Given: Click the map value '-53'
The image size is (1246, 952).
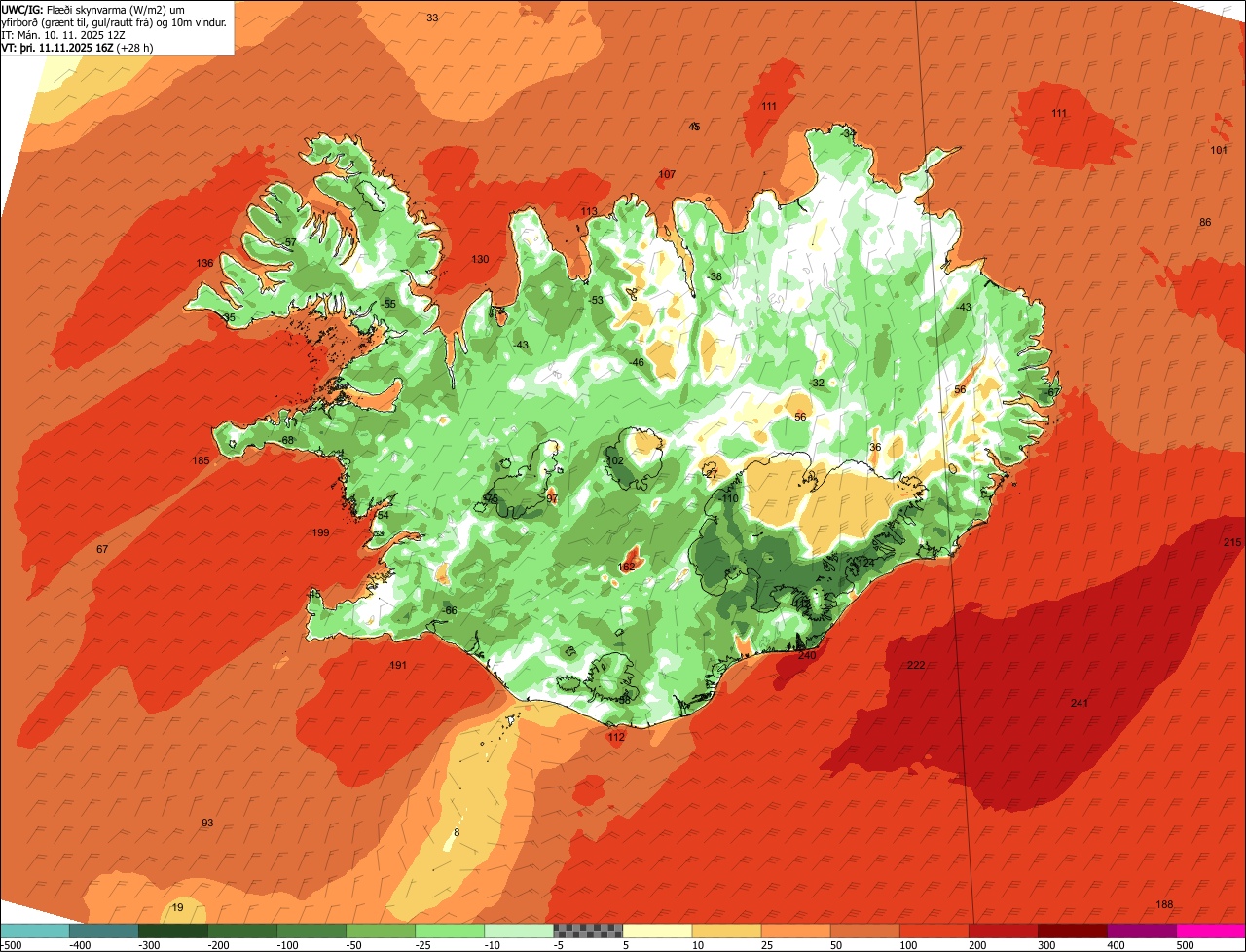Looking at the screenshot, I should [x=596, y=300].
